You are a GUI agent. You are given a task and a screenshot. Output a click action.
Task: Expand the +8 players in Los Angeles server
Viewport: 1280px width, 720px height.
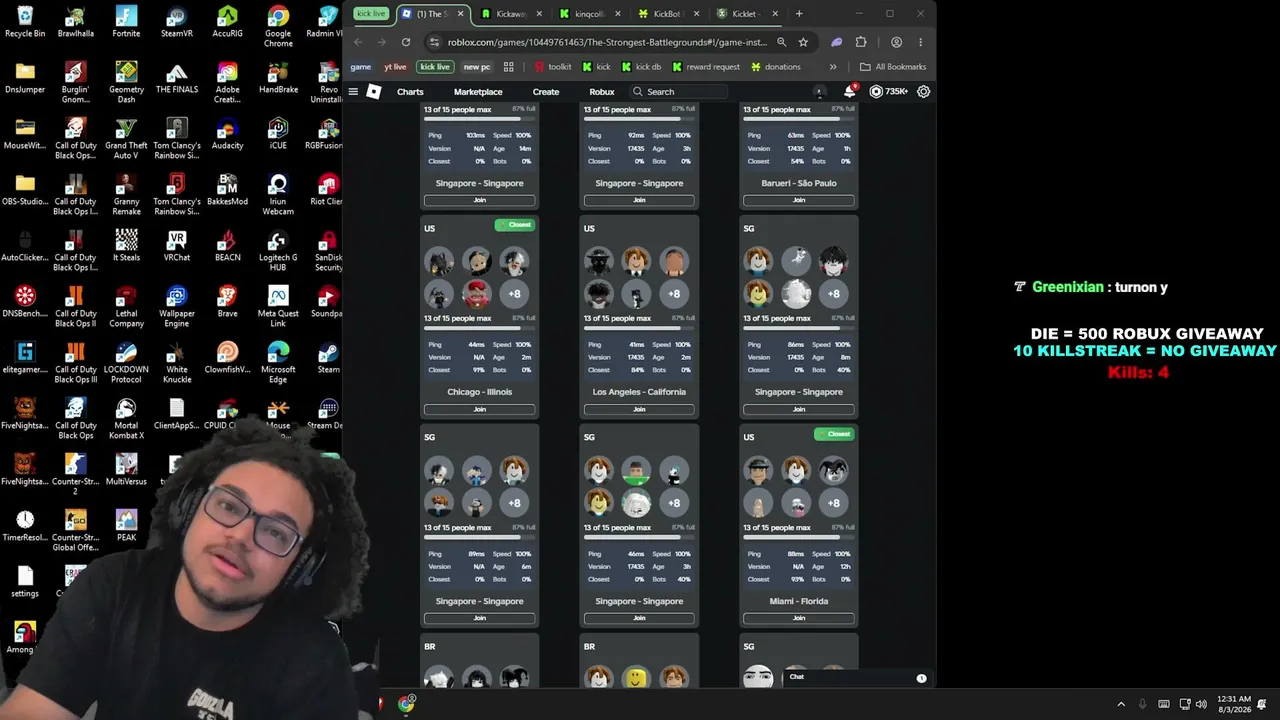coord(674,294)
